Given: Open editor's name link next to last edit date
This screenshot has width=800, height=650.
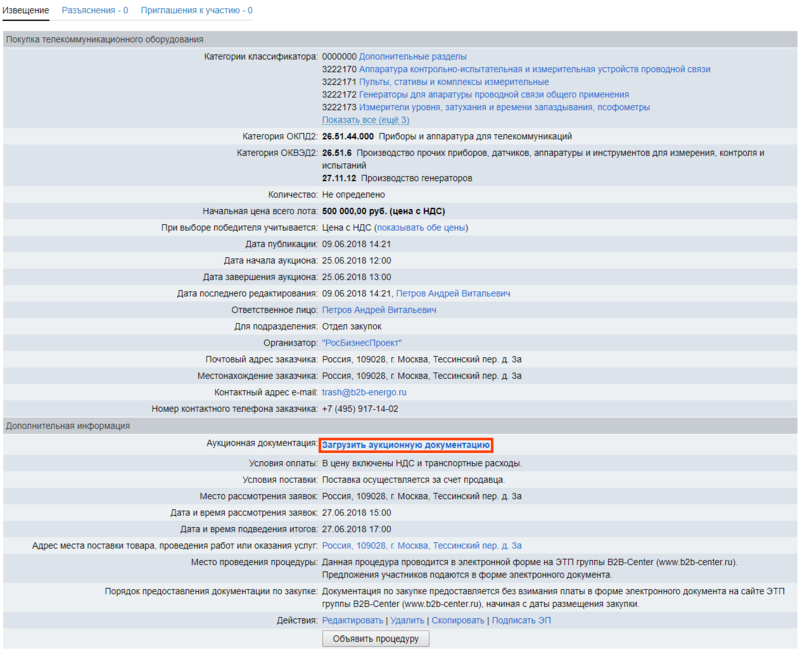Looking at the screenshot, I should 453,294.
